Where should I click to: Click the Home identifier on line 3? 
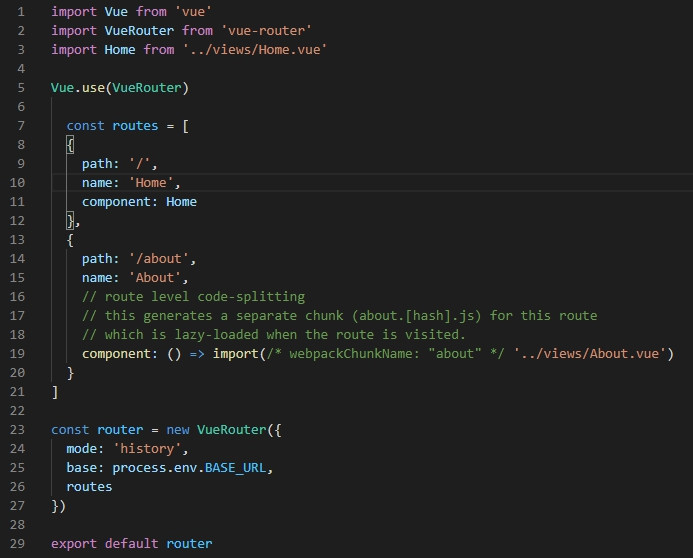120,49
